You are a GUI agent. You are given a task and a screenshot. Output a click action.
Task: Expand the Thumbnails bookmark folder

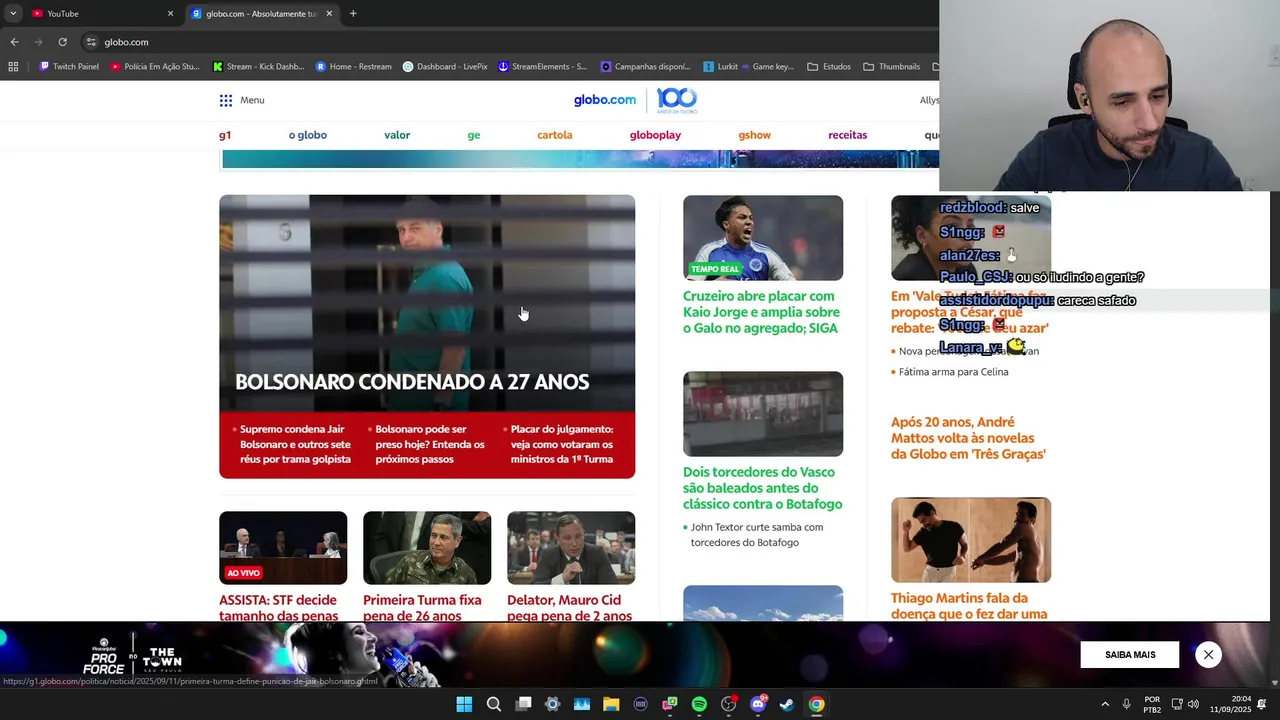(891, 67)
